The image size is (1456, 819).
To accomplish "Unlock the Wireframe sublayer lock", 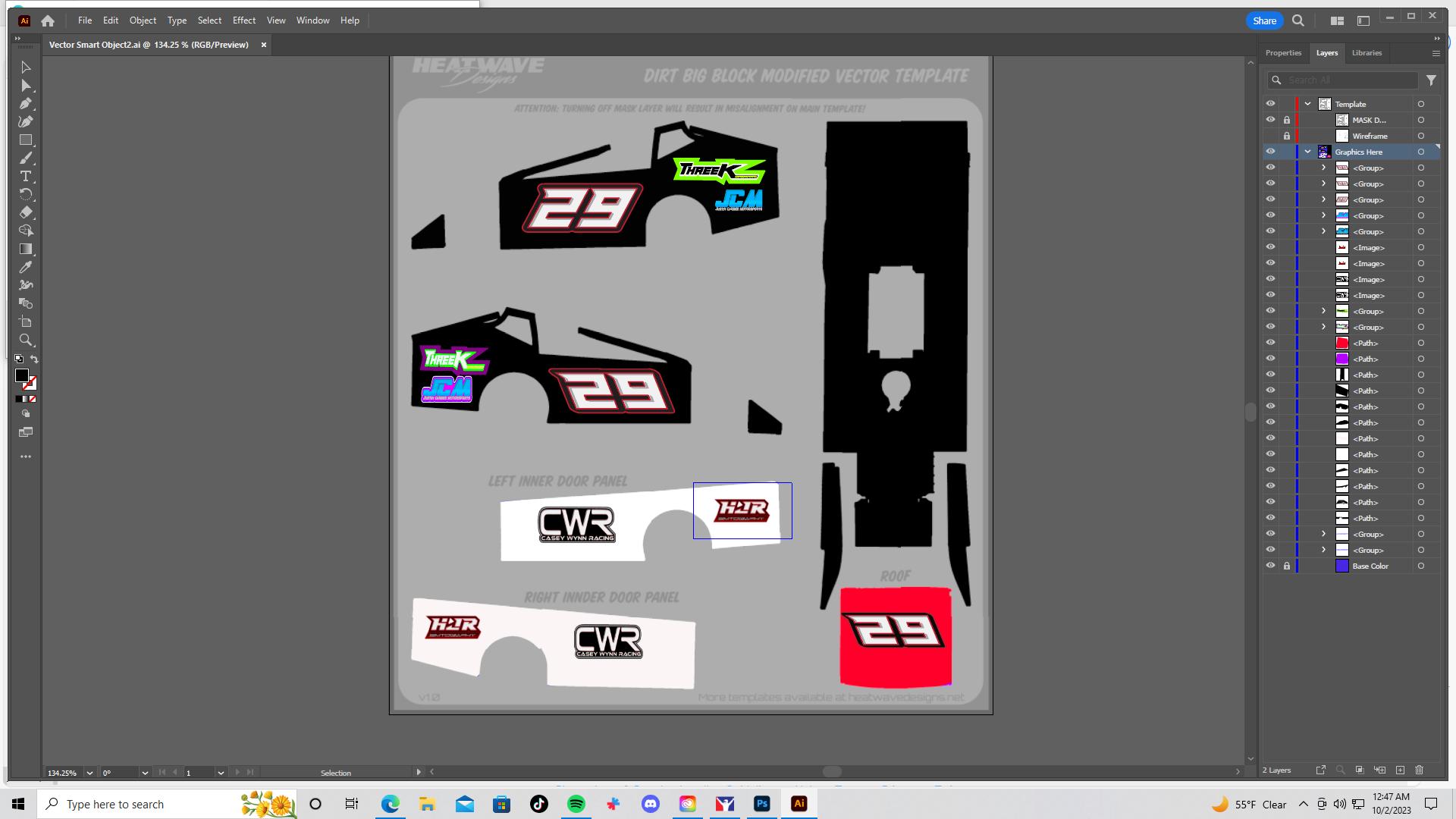I will (x=1287, y=136).
